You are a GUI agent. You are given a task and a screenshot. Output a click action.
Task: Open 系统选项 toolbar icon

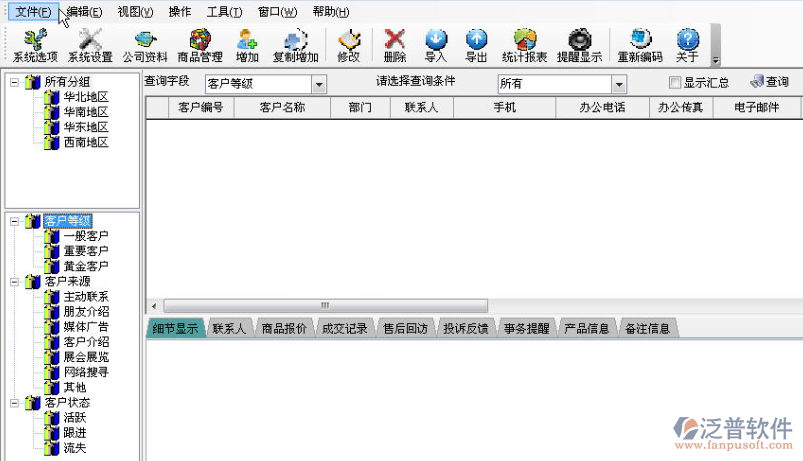pos(35,45)
